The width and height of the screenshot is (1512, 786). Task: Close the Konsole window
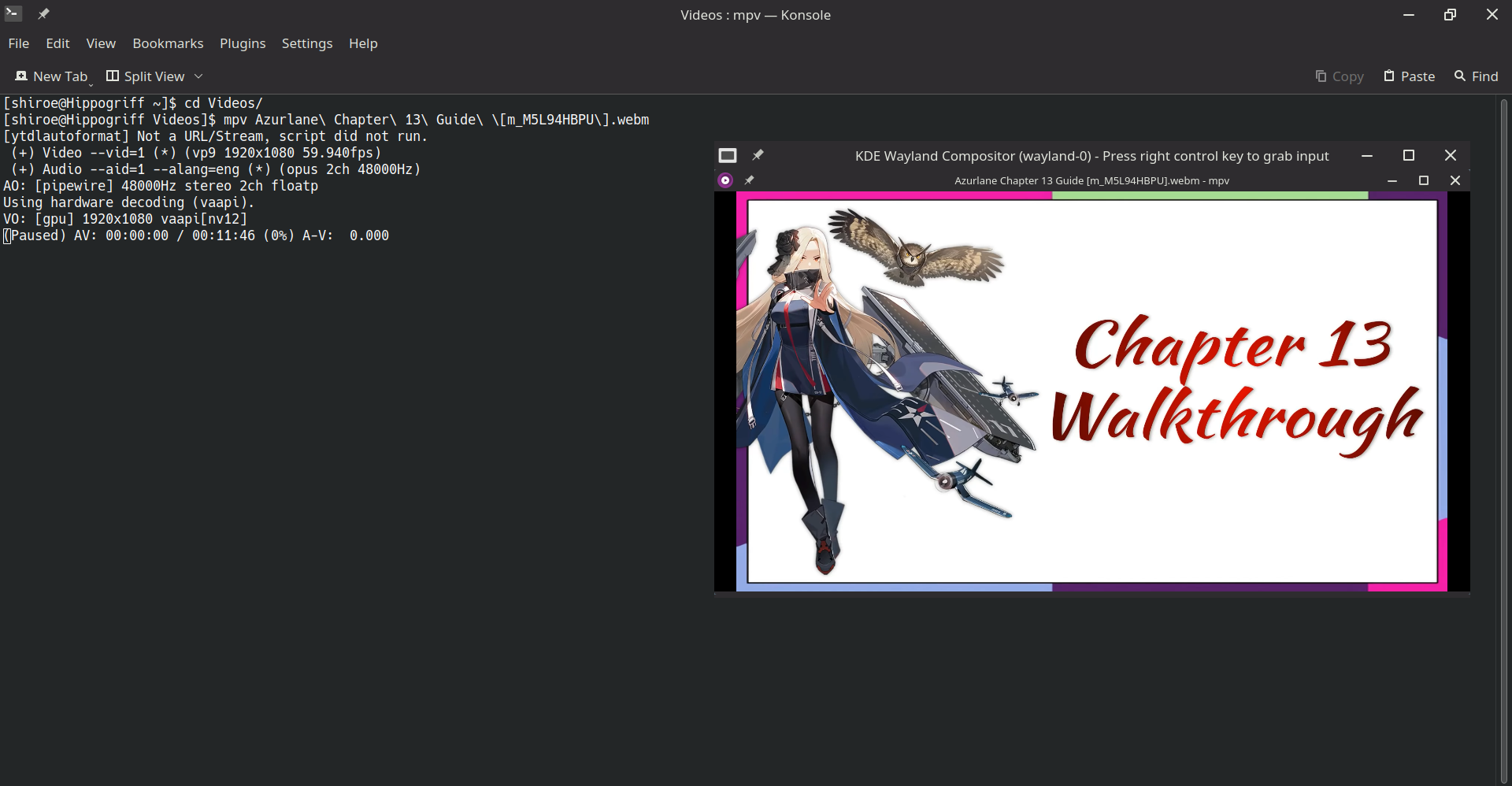[1492, 14]
